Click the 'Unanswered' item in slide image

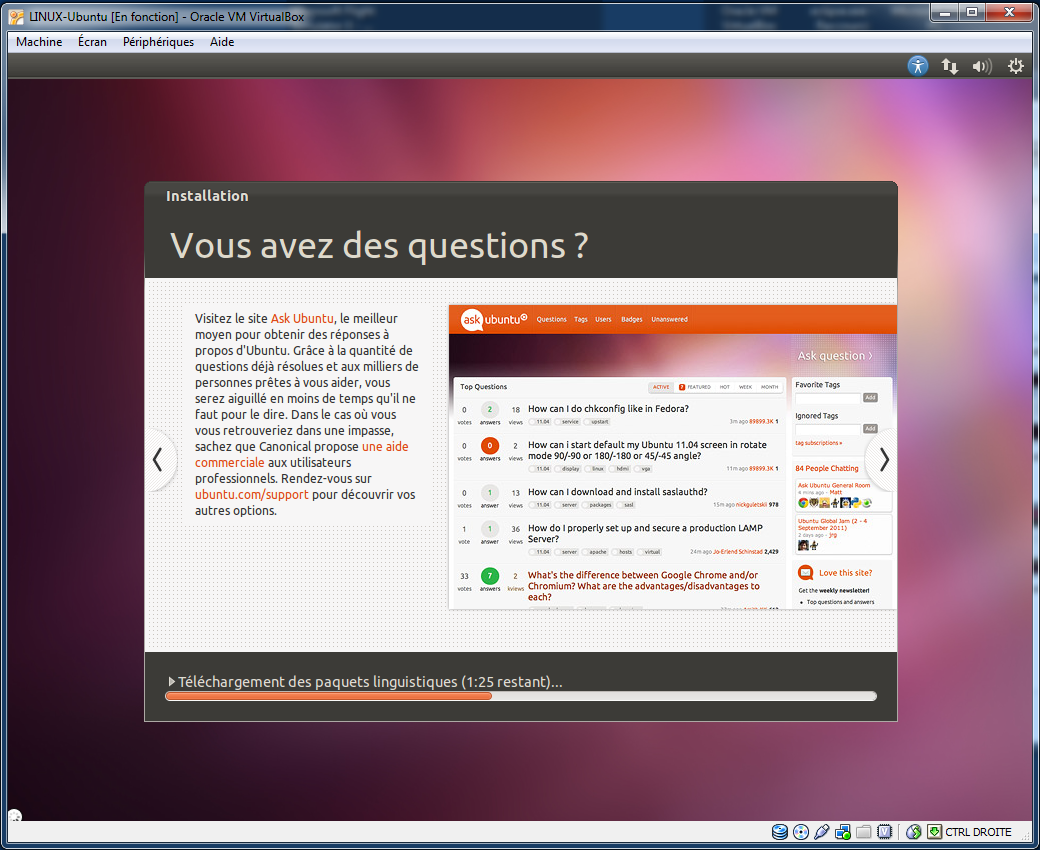(669, 320)
